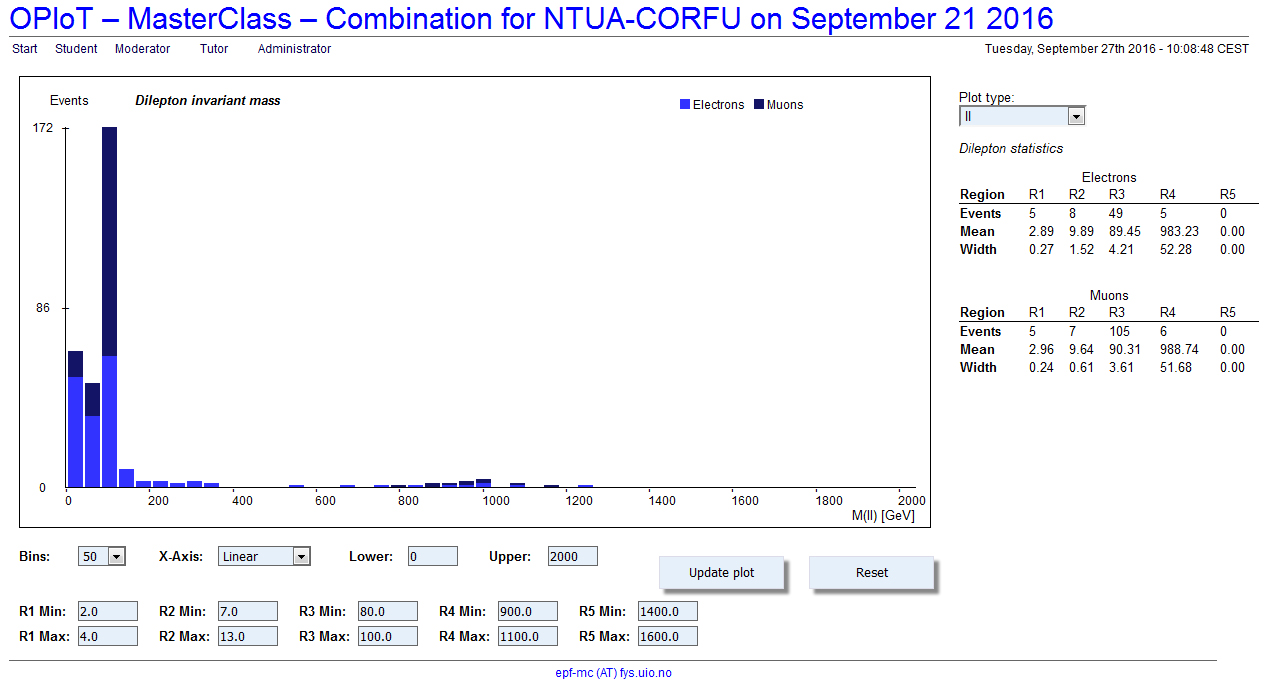The image size is (1264, 682).
Task: Focus the R2 Min input field
Action: [248, 611]
